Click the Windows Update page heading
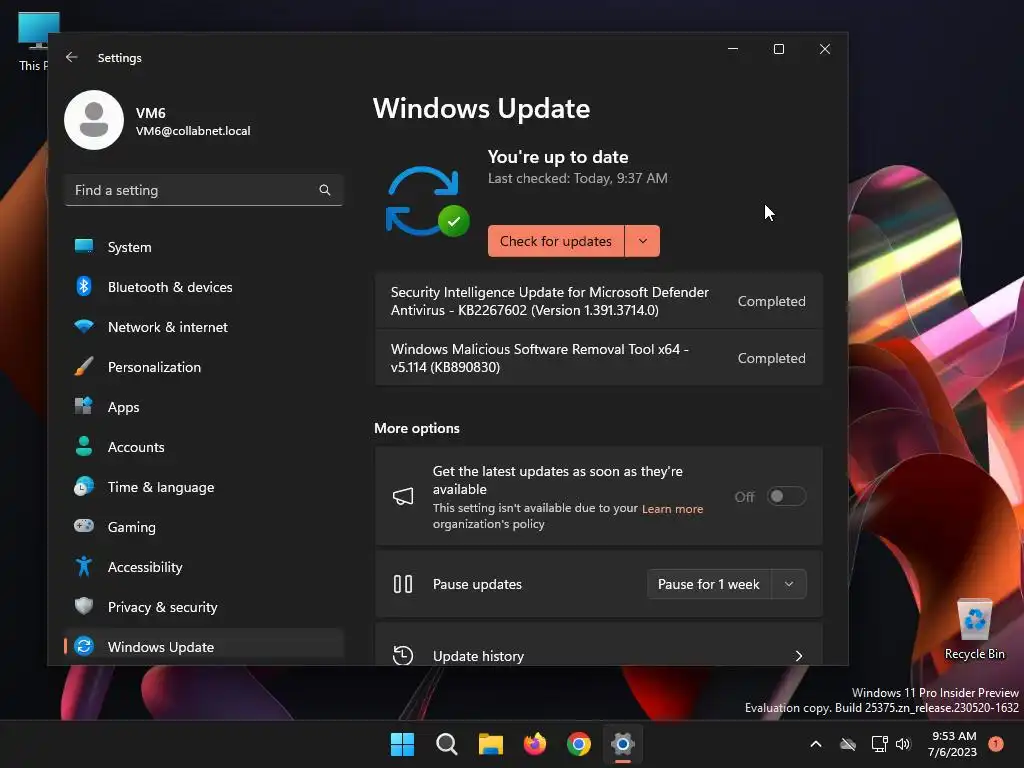Image resolution: width=1024 pixels, height=768 pixels. pyautogui.click(x=481, y=108)
